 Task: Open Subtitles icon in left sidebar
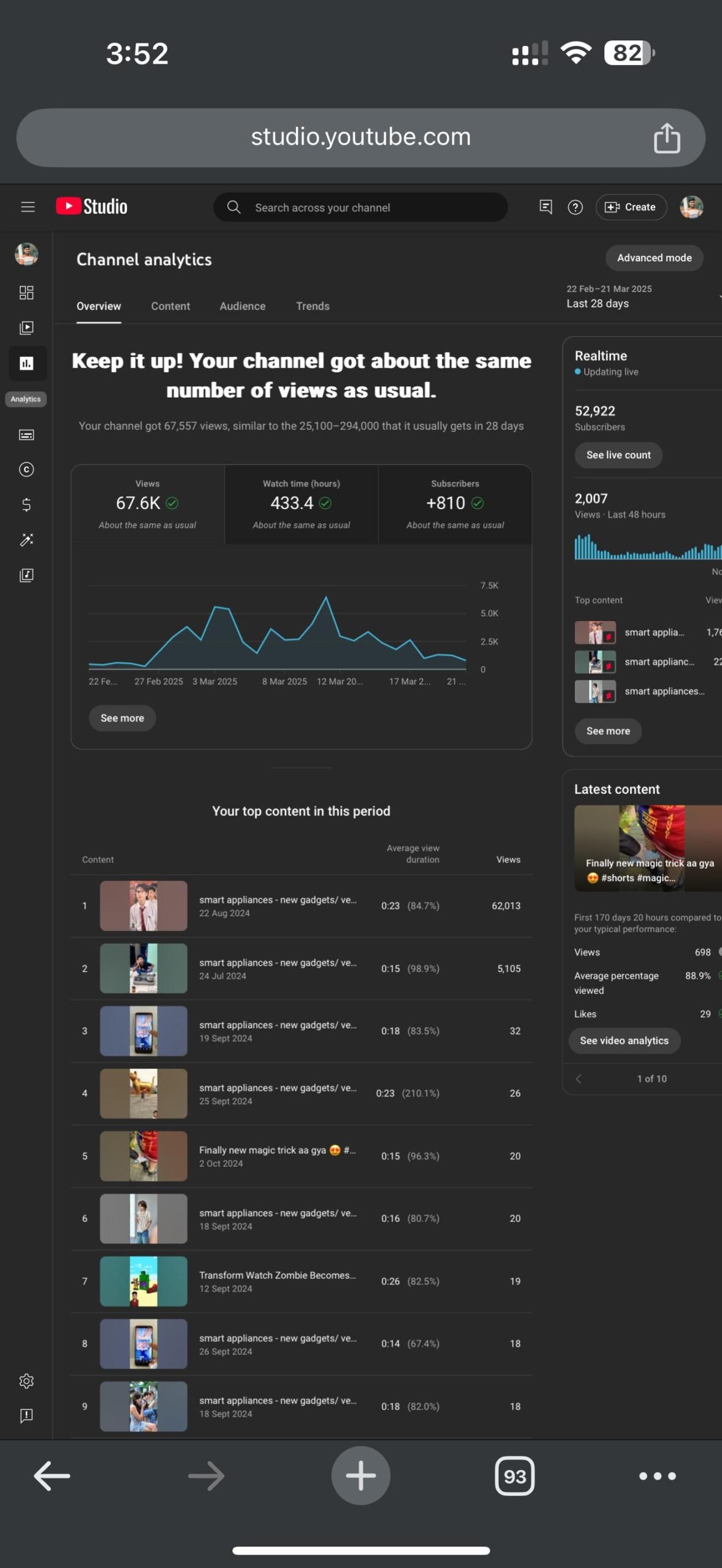[26, 435]
